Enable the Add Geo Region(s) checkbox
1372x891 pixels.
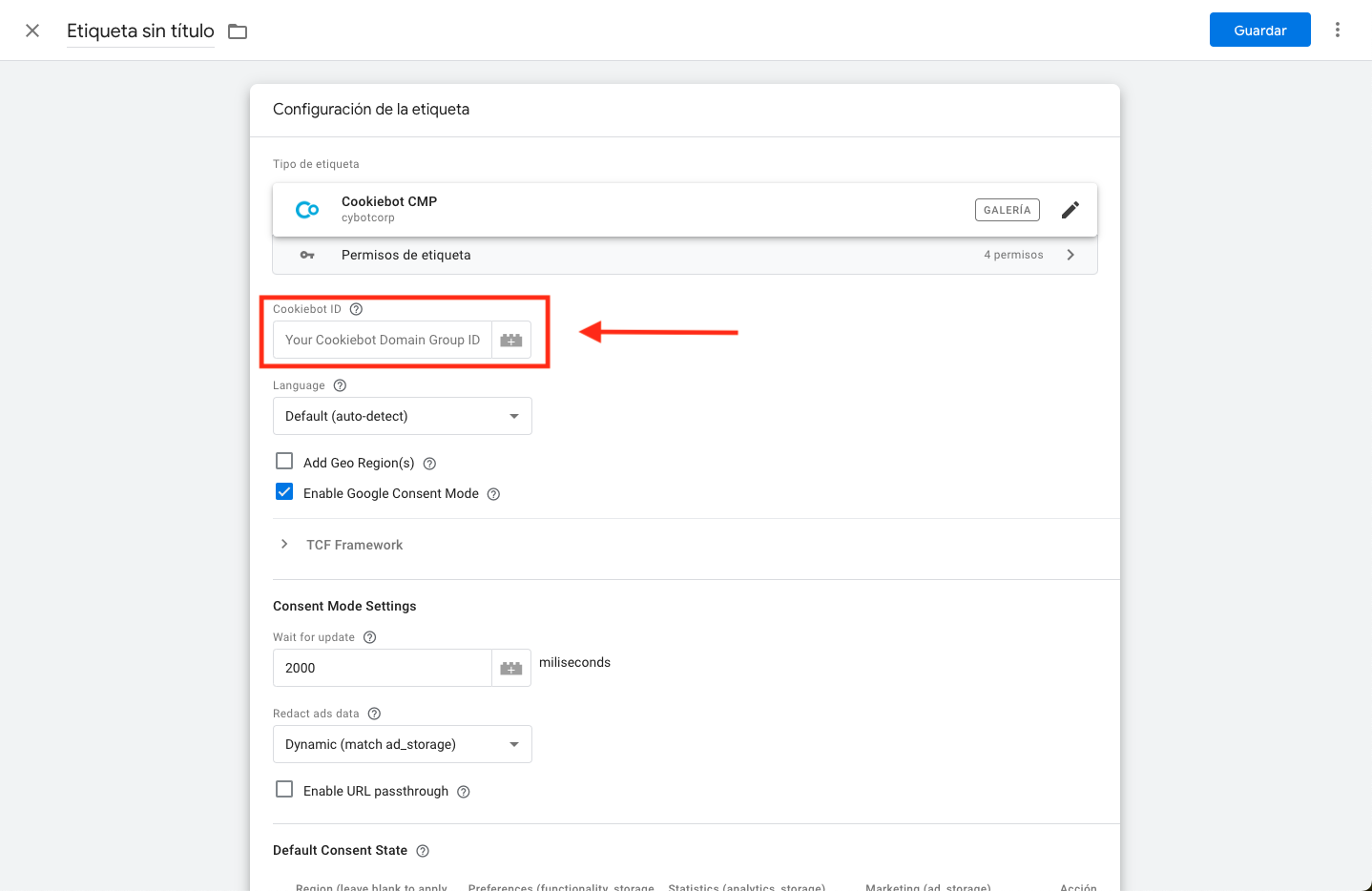[284, 461]
